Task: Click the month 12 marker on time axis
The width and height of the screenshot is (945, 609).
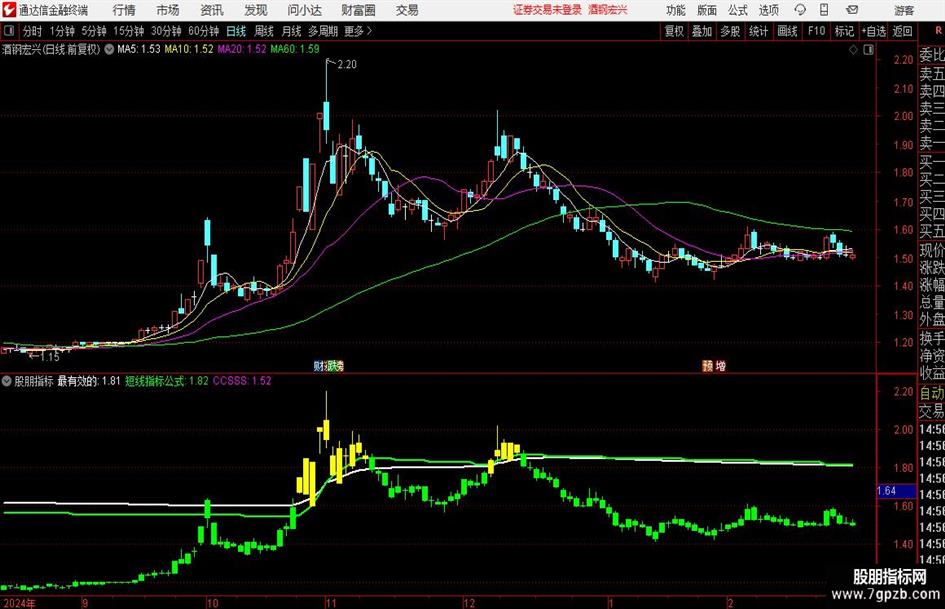Action: 469,603
